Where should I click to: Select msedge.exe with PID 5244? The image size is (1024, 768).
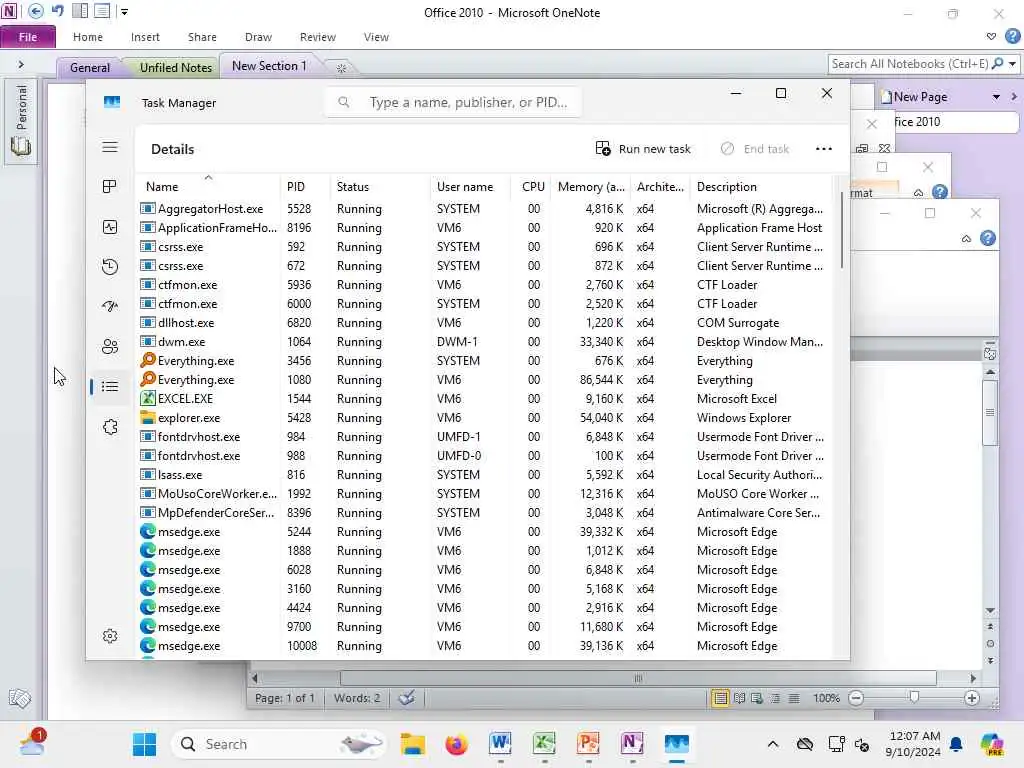(485, 532)
